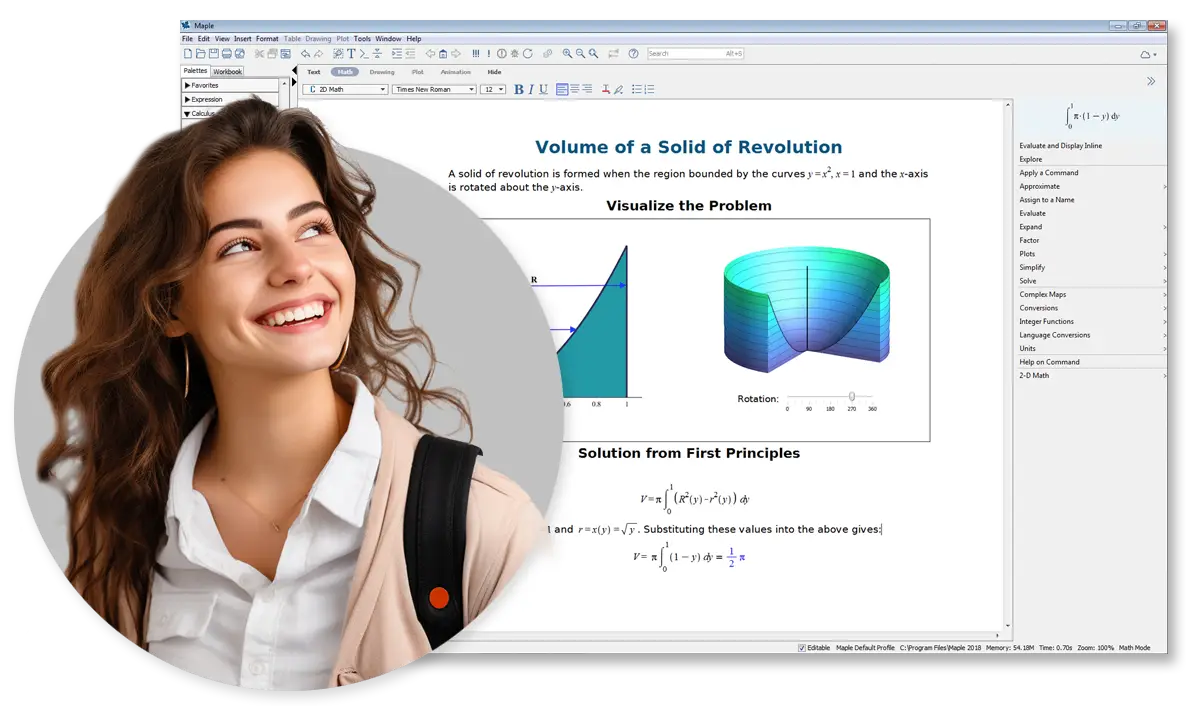Open the font size dropdown

click(491, 88)
